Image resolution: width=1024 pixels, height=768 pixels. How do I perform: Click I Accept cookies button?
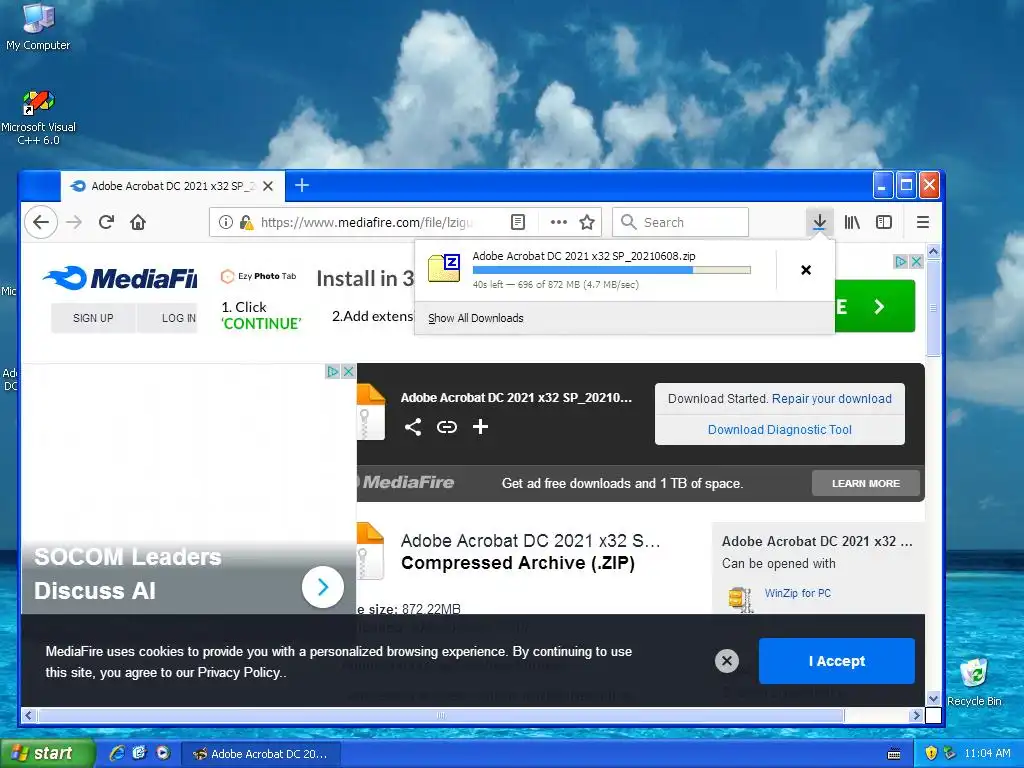coord(837,661)
